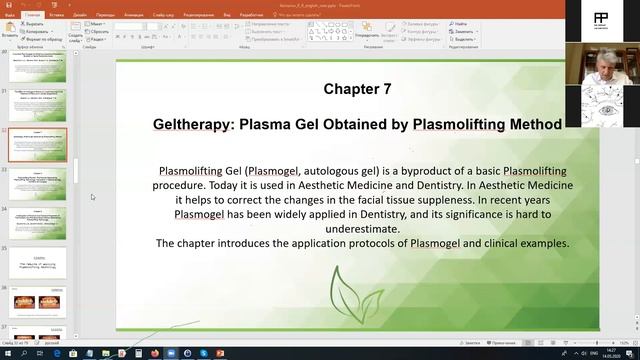Click scroll up arrow of slide panel

click(x=76, y=53)
